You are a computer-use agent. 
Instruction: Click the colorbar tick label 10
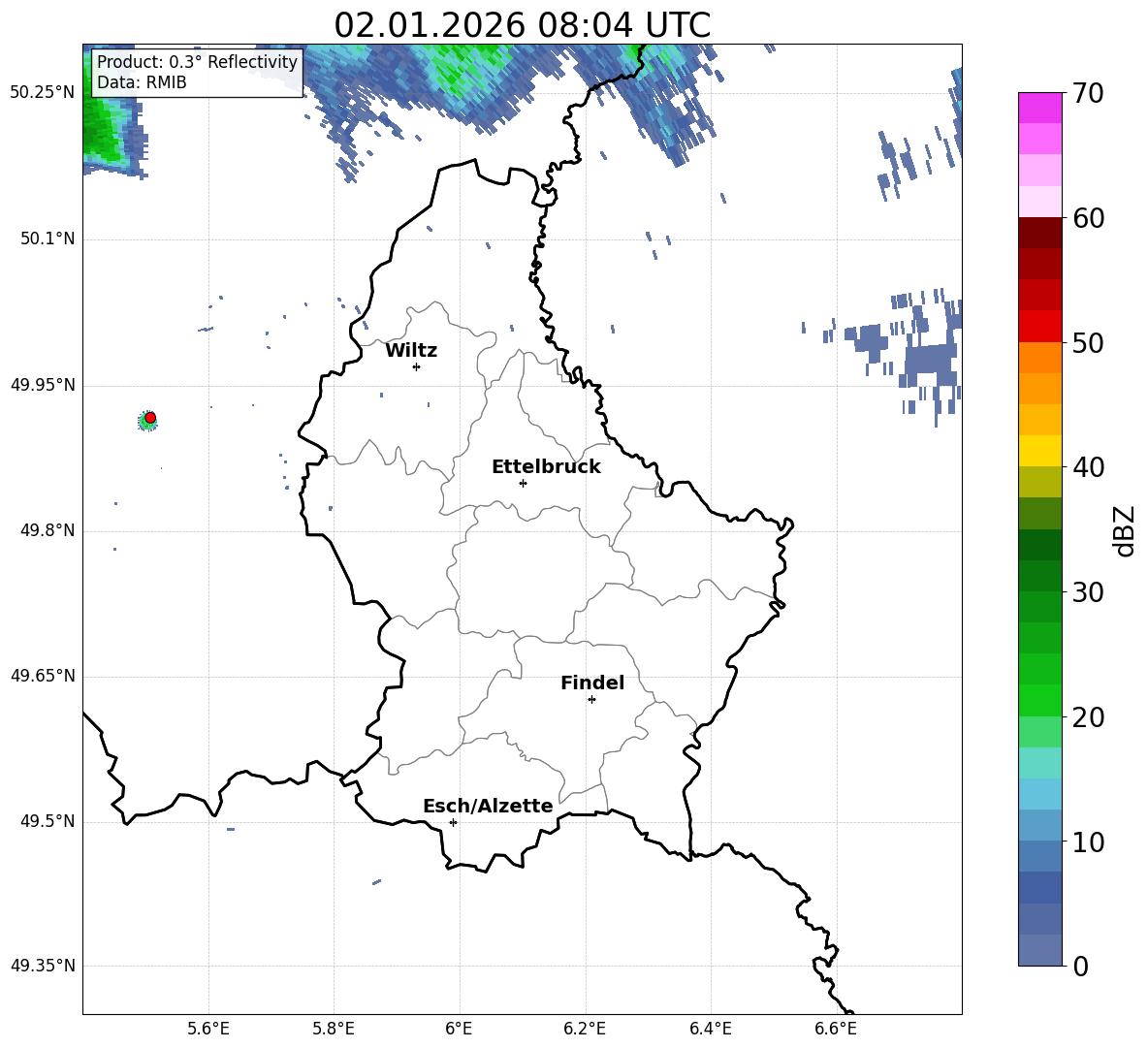[1088, 842]
